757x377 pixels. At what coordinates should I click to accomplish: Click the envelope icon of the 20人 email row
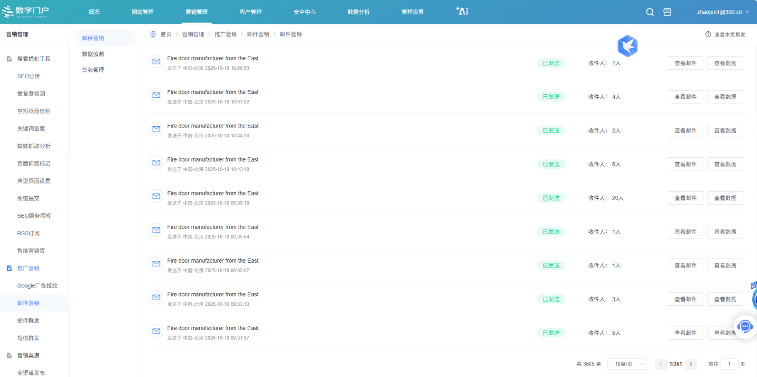pyautogui.click(x=156, y=196)
